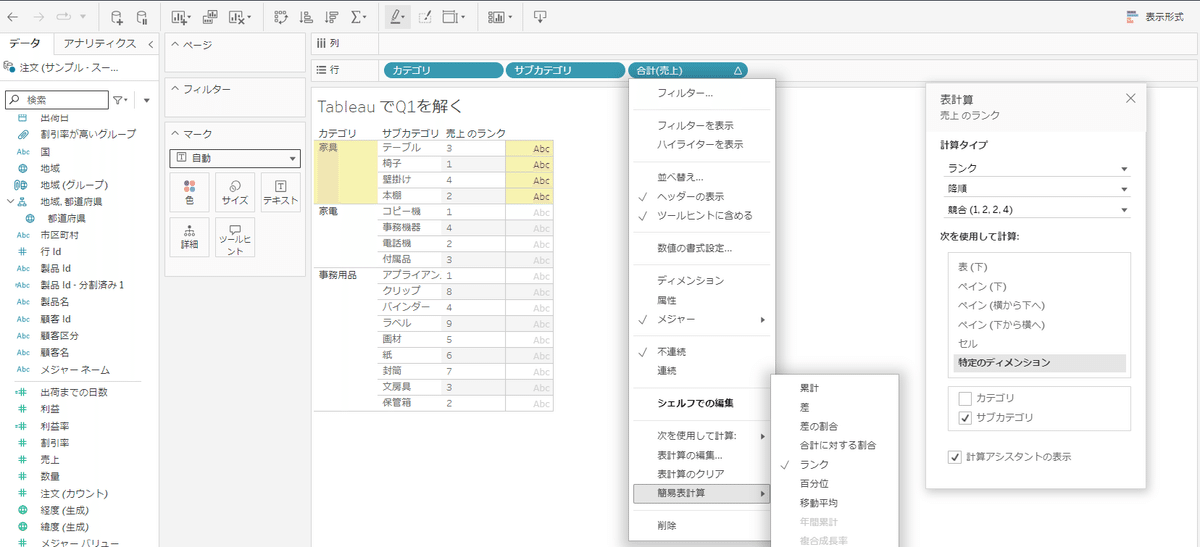Click the 検索 search field

(x=57, y=100)
